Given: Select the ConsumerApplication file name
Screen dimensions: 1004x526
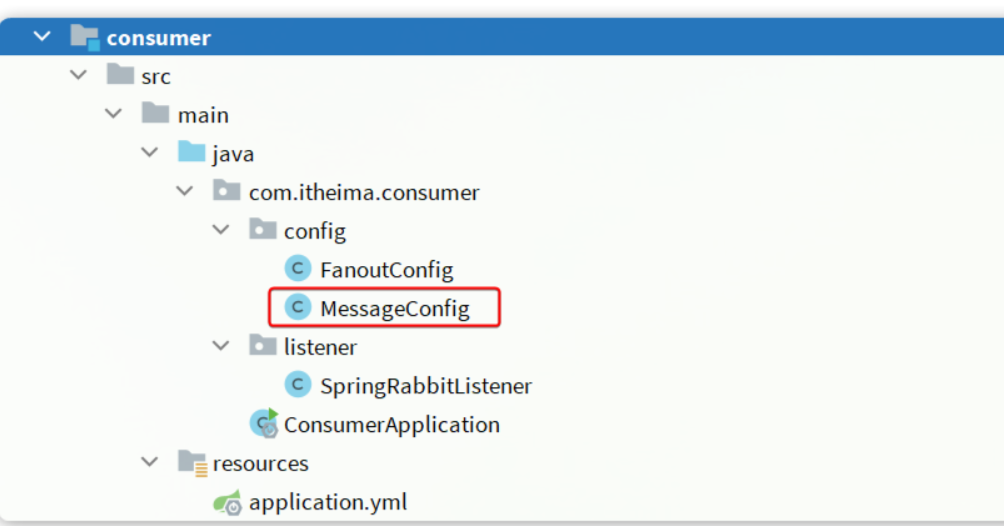Looking at the screenshot, I should tap(391, 425).
